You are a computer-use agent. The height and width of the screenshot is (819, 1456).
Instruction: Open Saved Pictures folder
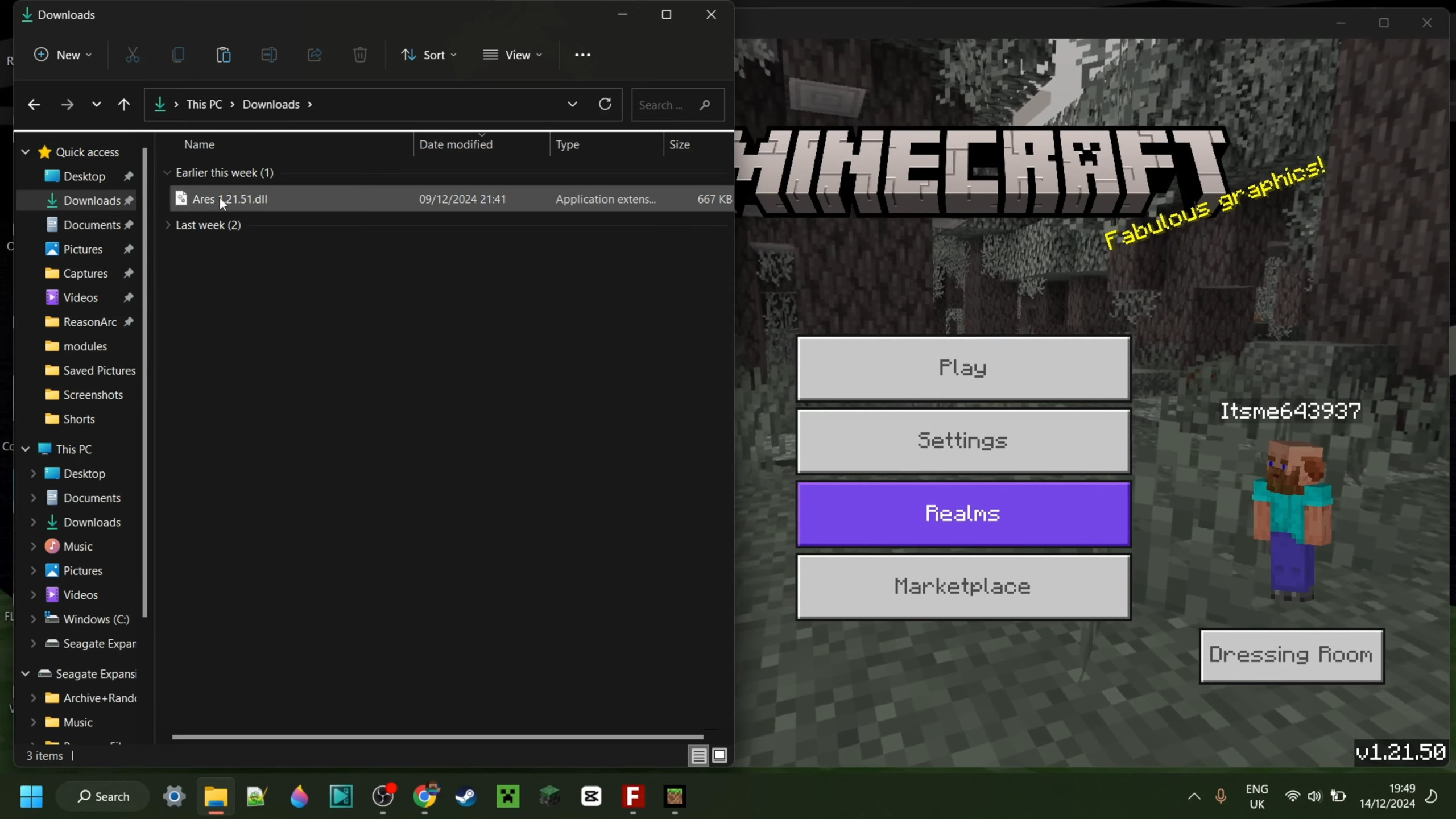[x=99, y=370]
